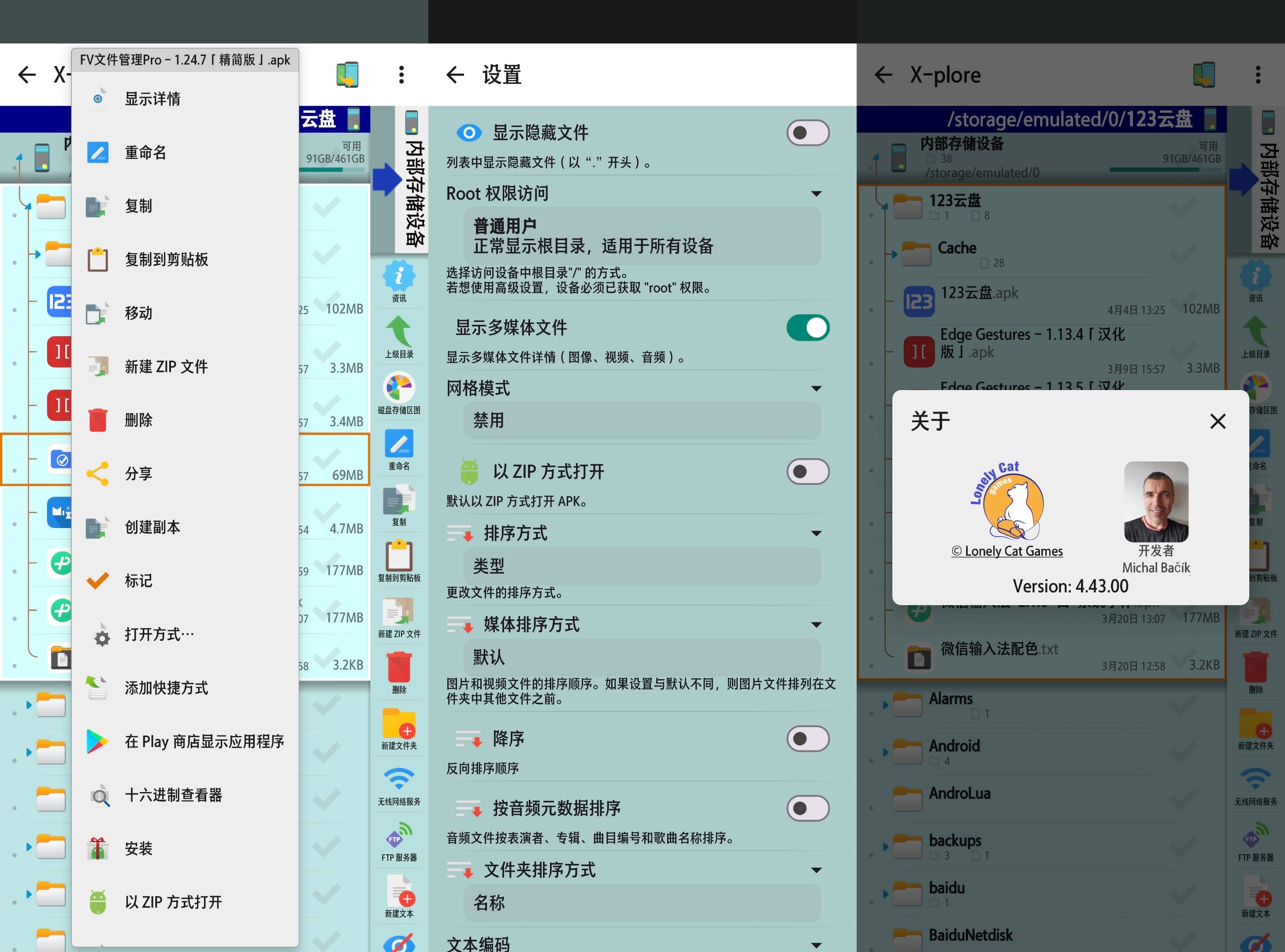Image resolution: width=1285 pixels, height=952 pixels.
Task: Expand the 文本编码 dropdown
Action: click(x=817, y=945)
